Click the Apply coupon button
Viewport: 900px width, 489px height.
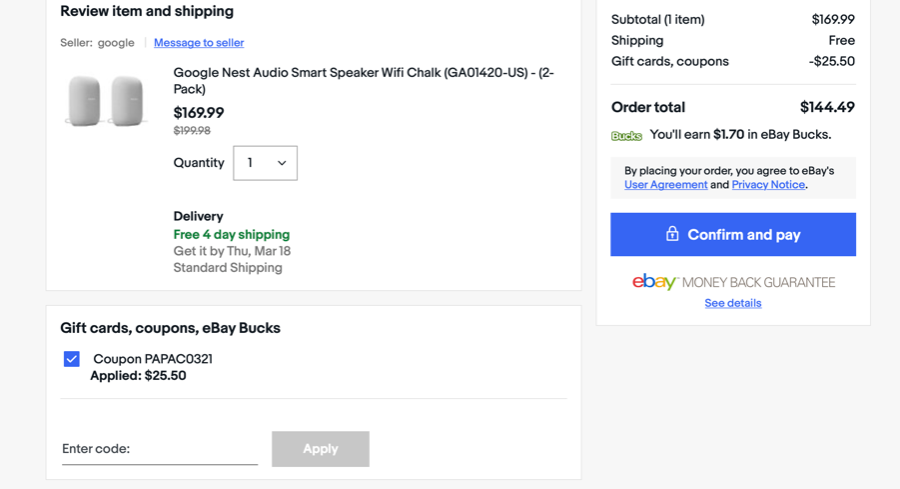pos(320,449)
